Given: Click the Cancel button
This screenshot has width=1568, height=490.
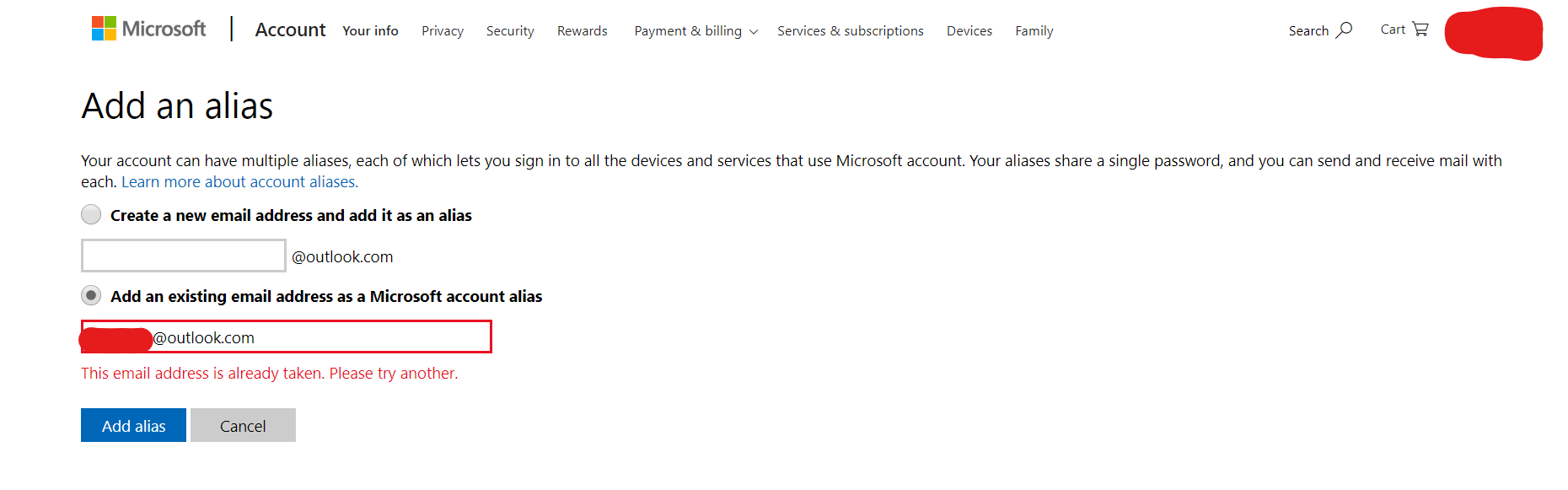Looking at the screenshot, I should [x=243, y=425].
